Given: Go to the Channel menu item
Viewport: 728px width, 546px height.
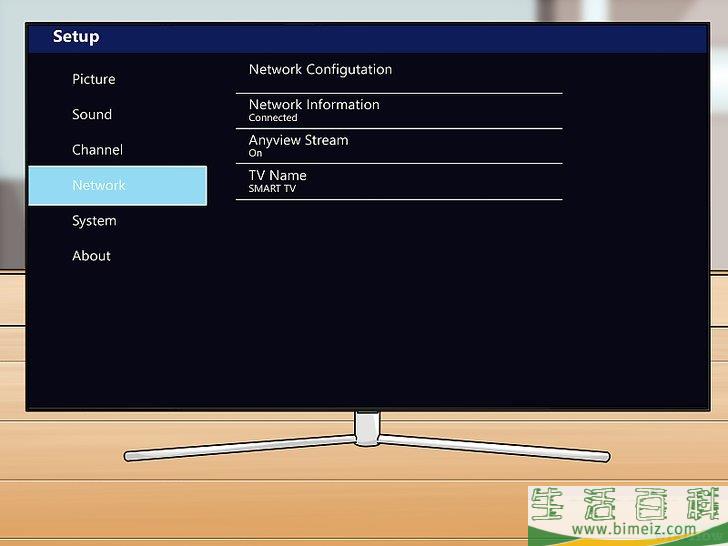Looking at the screenshot, I should 97,150.
